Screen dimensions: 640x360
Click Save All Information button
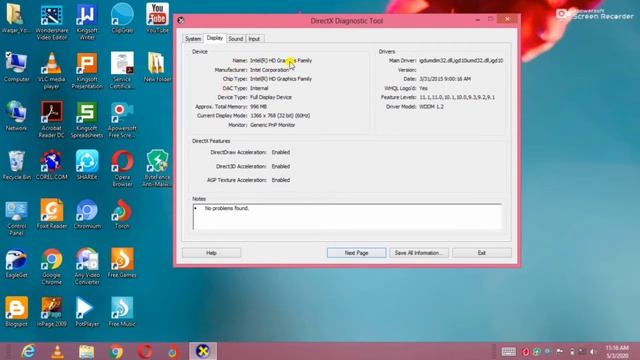pos(419,253)
